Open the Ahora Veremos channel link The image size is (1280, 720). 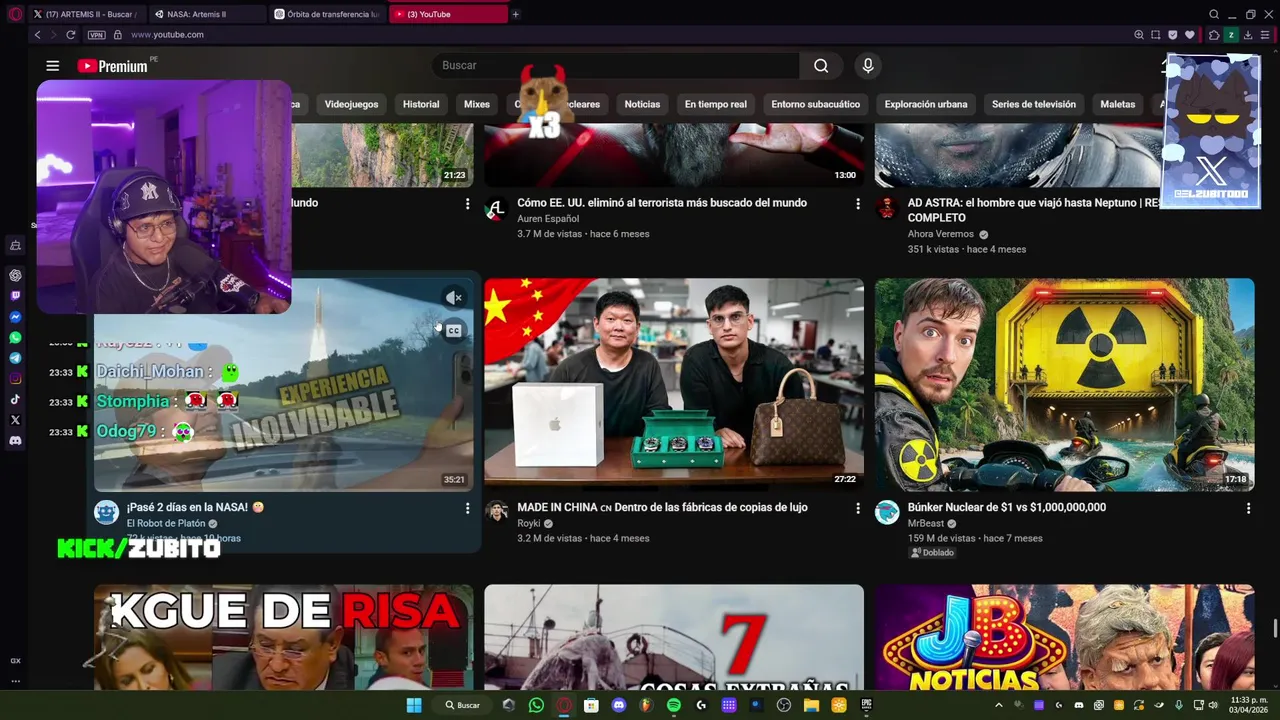[941, 234]
